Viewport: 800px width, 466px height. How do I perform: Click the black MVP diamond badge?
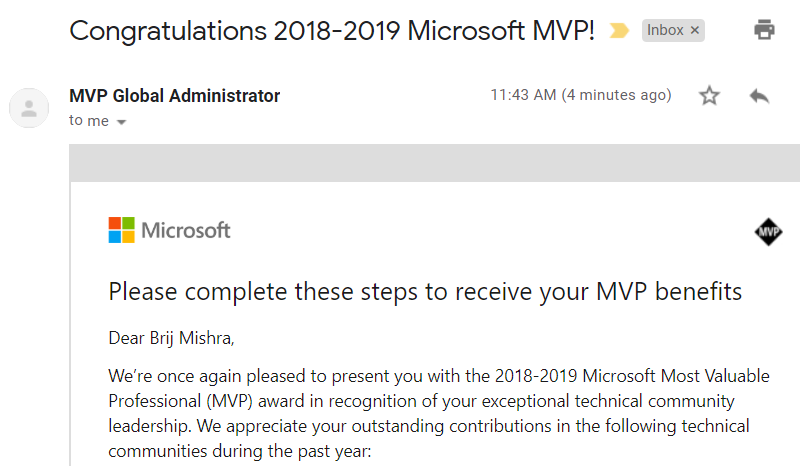coord(768,233)
